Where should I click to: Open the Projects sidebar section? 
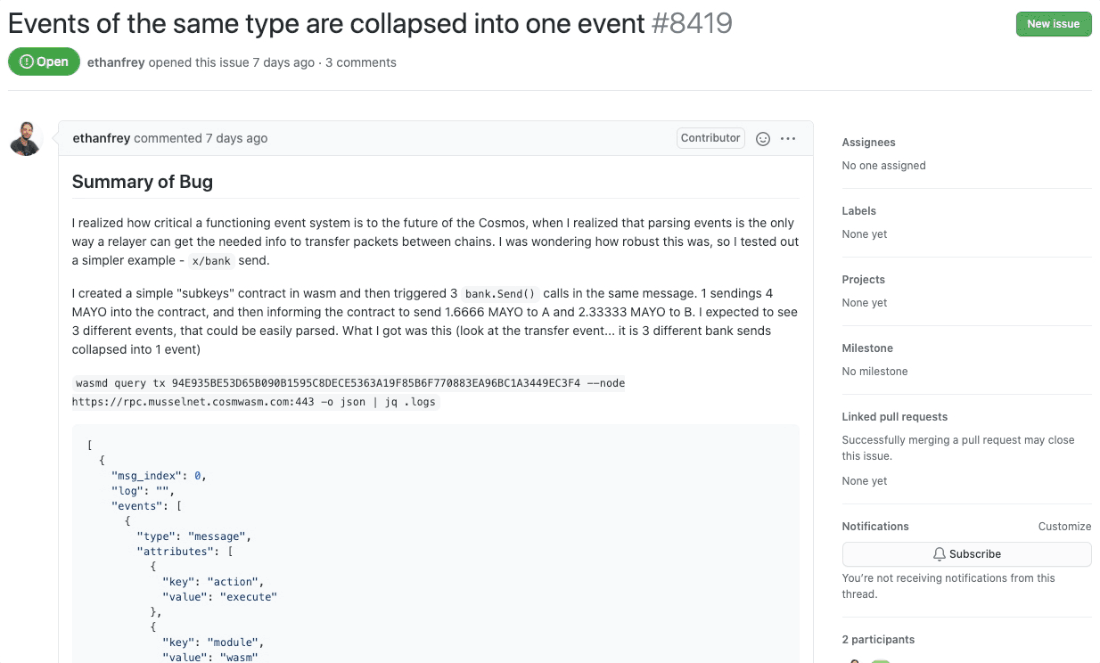pos(863,279)
